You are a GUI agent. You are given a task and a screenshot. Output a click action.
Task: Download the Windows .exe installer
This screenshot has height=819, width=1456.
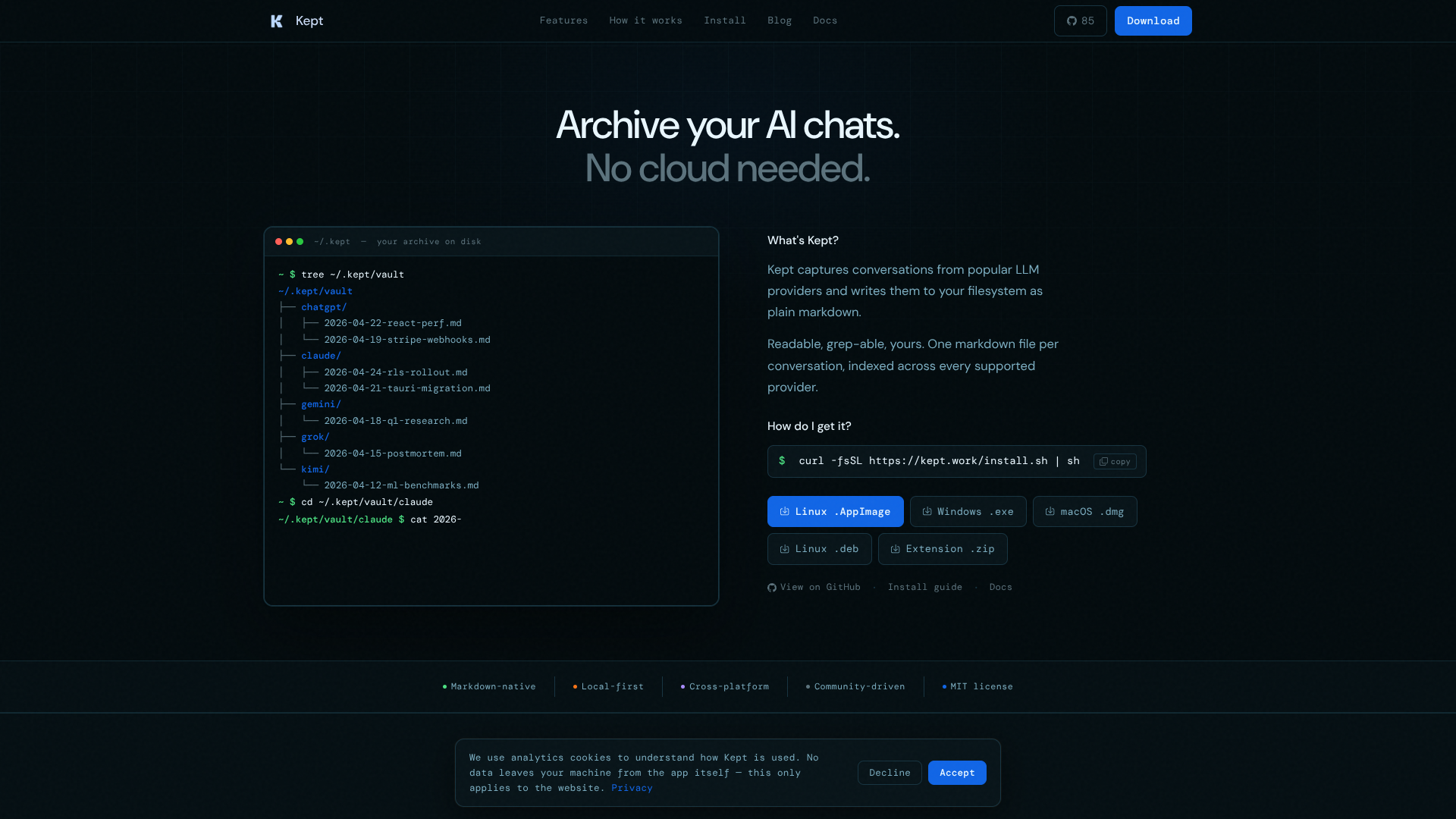[968, 512]
